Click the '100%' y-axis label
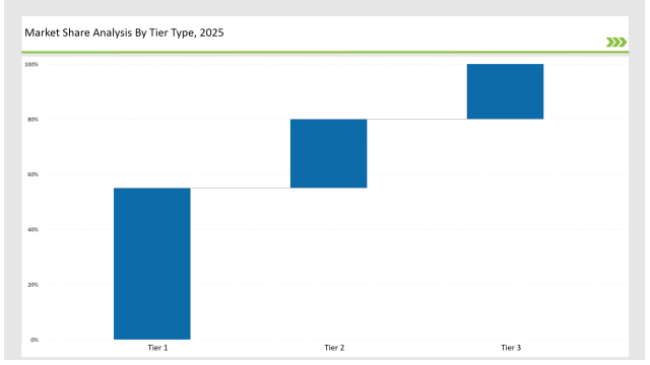Screen dimensions: 650x365 [32, 64]
